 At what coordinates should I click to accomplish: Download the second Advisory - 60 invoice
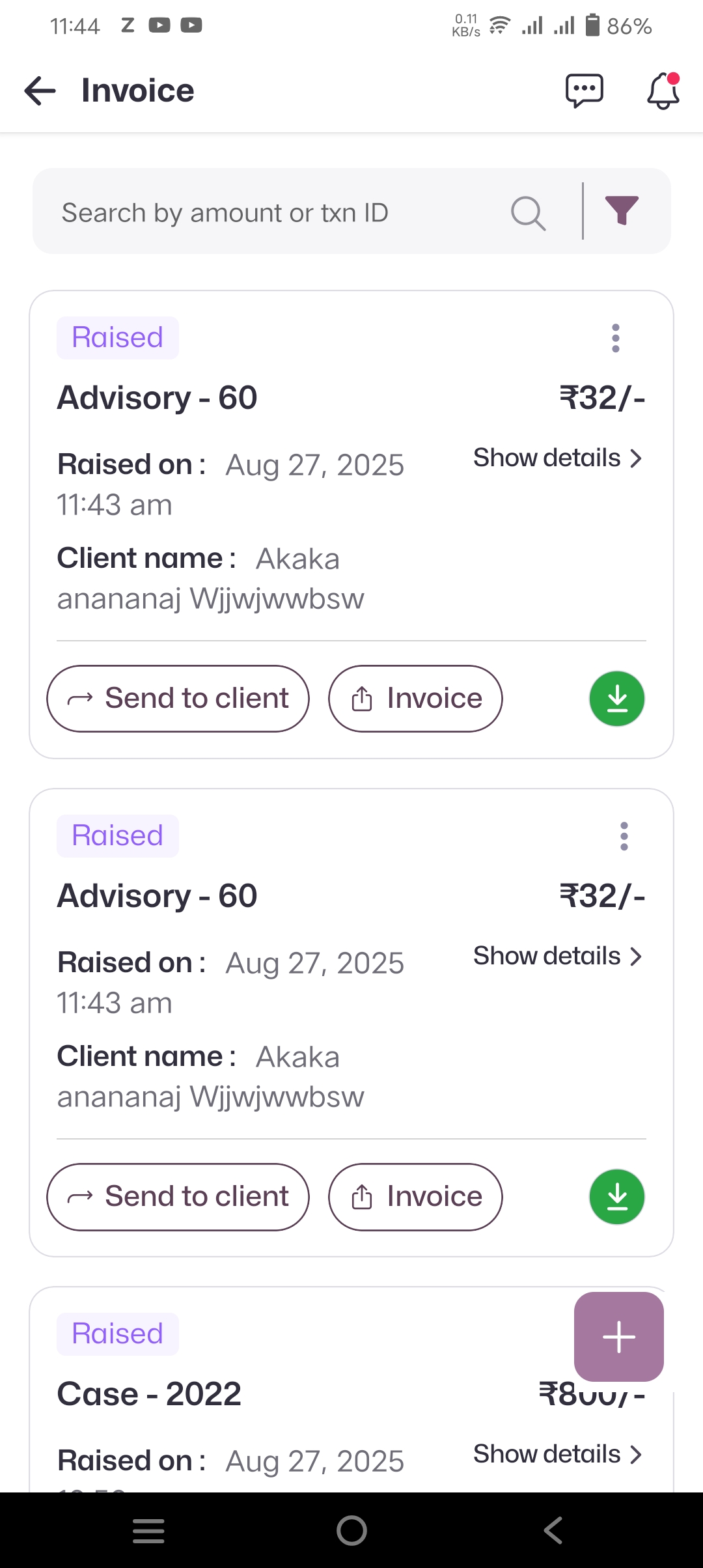click(616, 1197)
